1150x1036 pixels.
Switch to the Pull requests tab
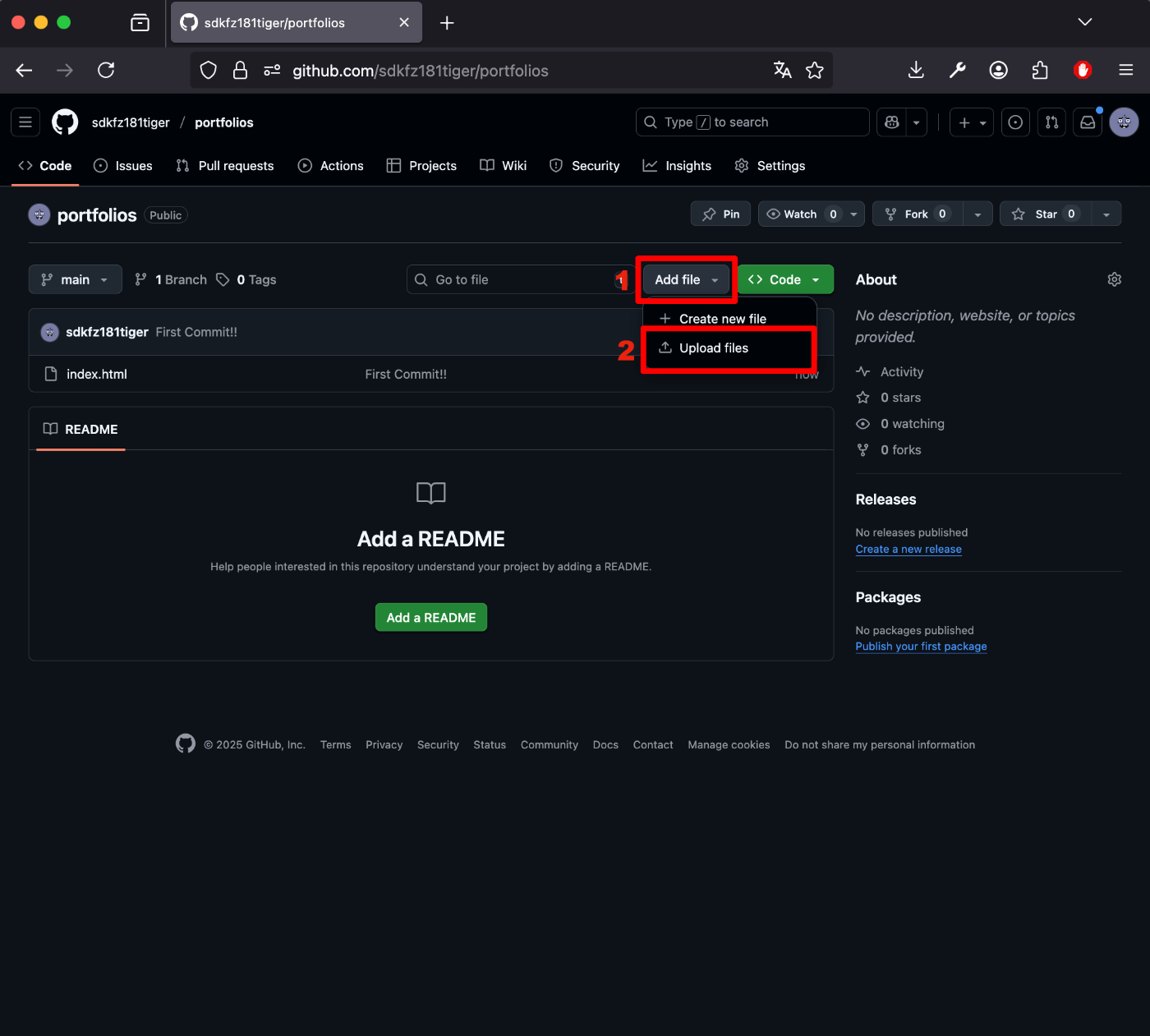pos(225,166)
